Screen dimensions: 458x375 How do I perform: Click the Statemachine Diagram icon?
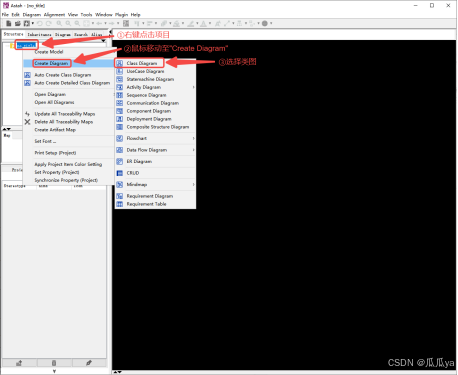pyautogui.click(x=120, y=79)
